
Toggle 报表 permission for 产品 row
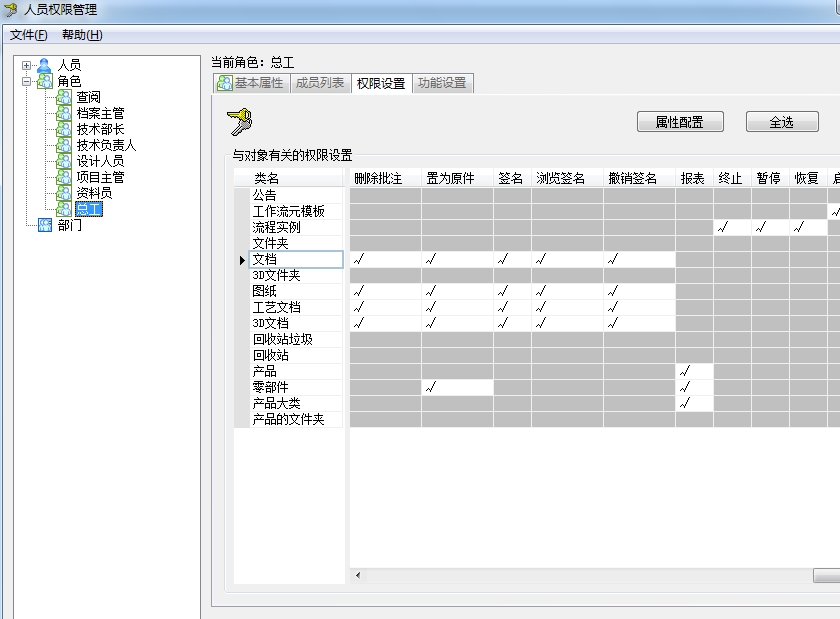point(694,372)
